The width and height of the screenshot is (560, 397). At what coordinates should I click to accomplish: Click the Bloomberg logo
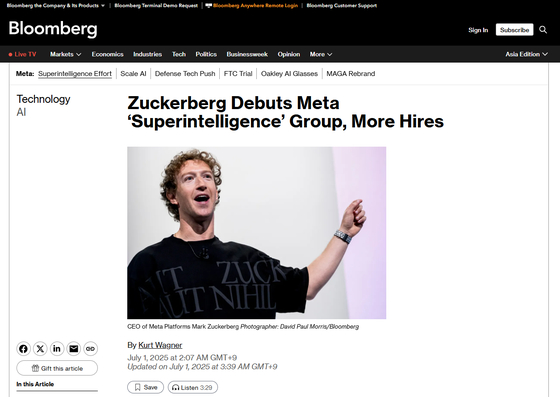coord(53,29)
